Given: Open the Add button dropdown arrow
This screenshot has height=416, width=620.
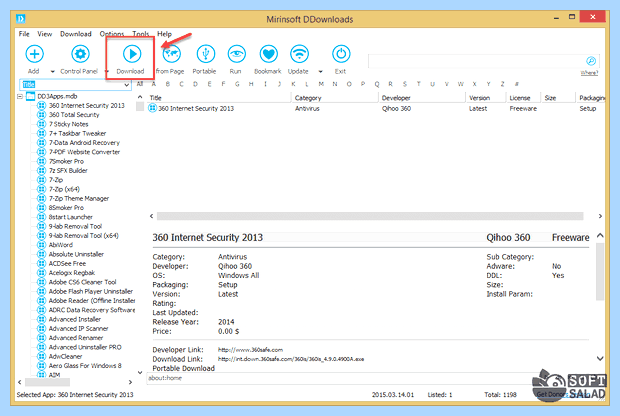Looking at the screenshot, I should coord(53,72).
